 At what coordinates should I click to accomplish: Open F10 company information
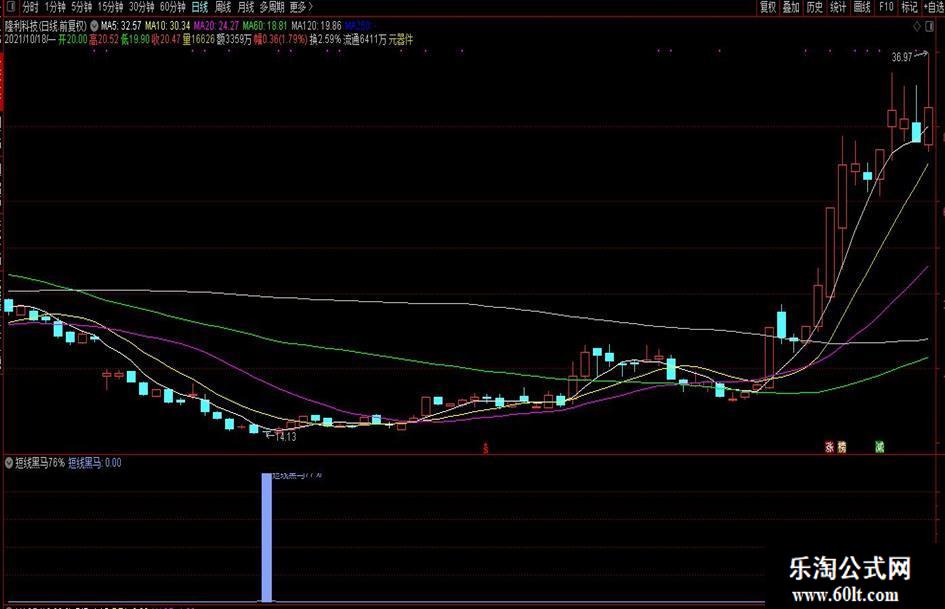tap(886, 7)
